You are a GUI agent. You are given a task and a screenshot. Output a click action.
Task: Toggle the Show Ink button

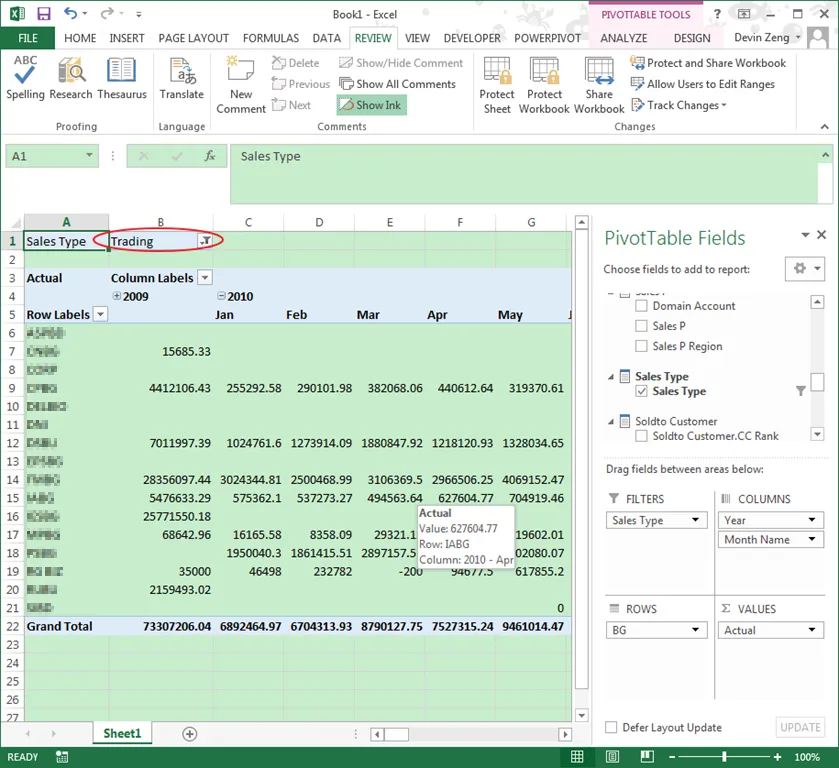(371, 105)
